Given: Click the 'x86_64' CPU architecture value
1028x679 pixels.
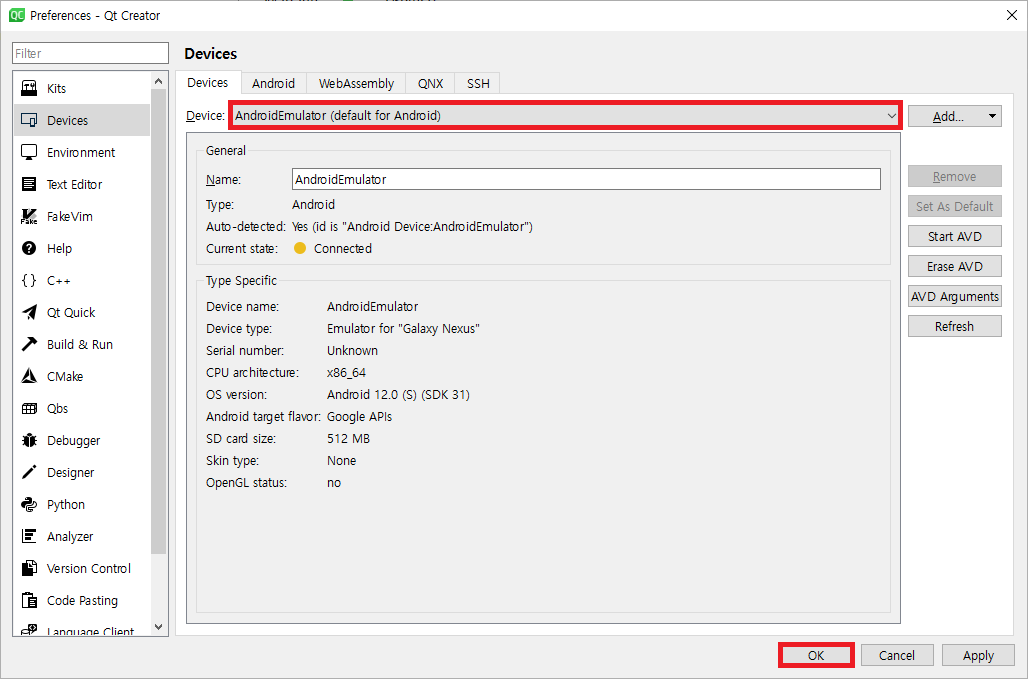Looking at the screenshot, I should (346, 372).
